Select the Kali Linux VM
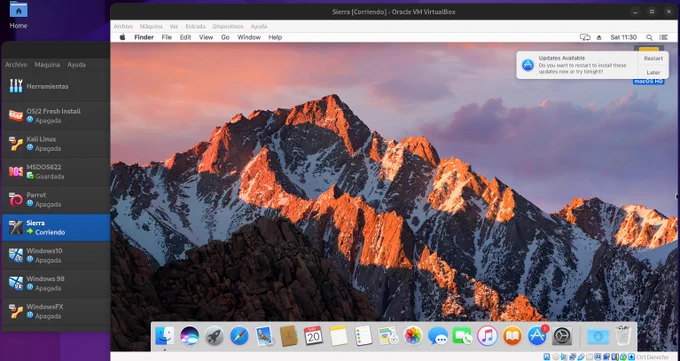Screen dimensions: 680x361 (56, 144)
